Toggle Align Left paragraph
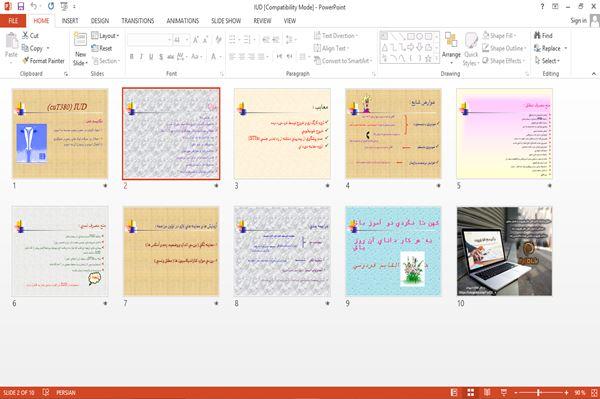The height and width of the screenshot is (399, 600). pos(232,57)
